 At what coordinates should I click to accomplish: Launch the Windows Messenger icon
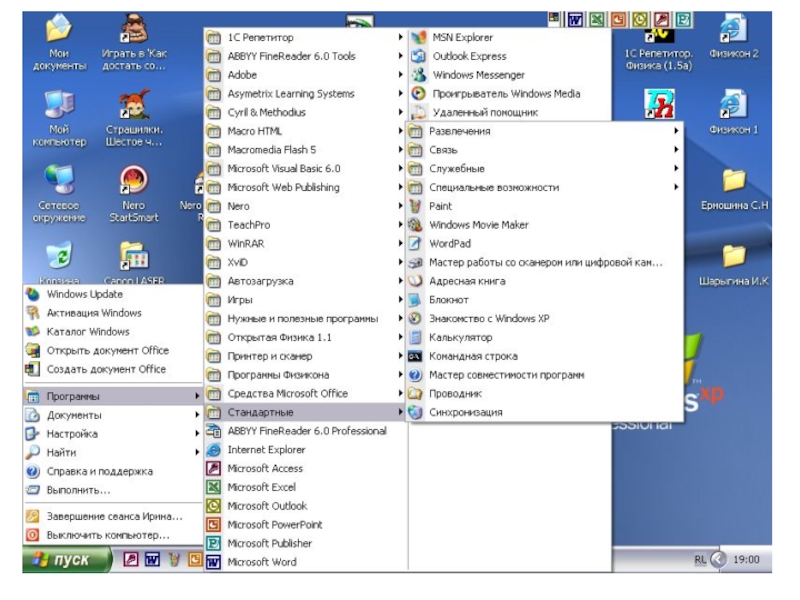[419, 75]
